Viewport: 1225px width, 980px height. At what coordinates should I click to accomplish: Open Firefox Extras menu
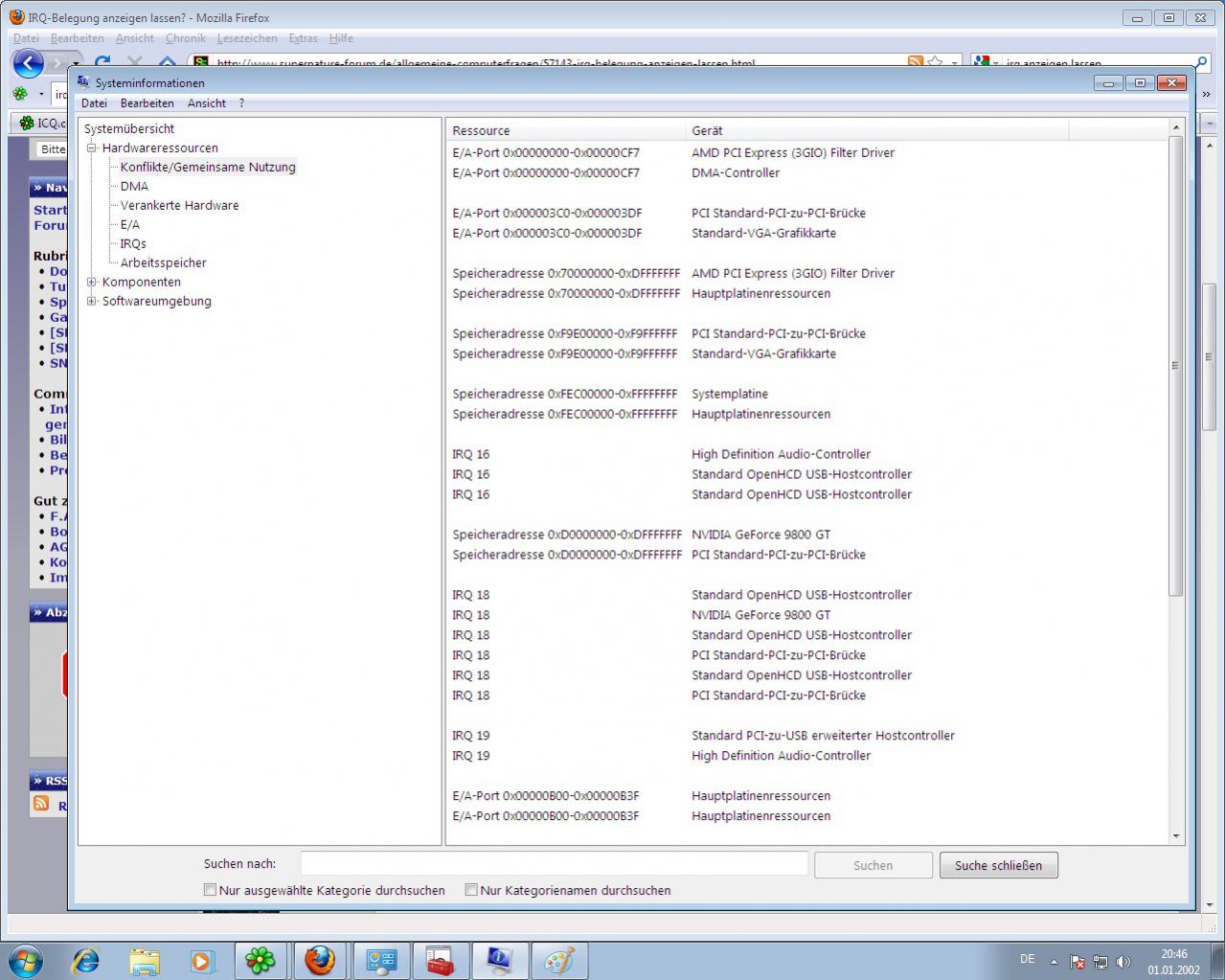[x=303, y=38]
